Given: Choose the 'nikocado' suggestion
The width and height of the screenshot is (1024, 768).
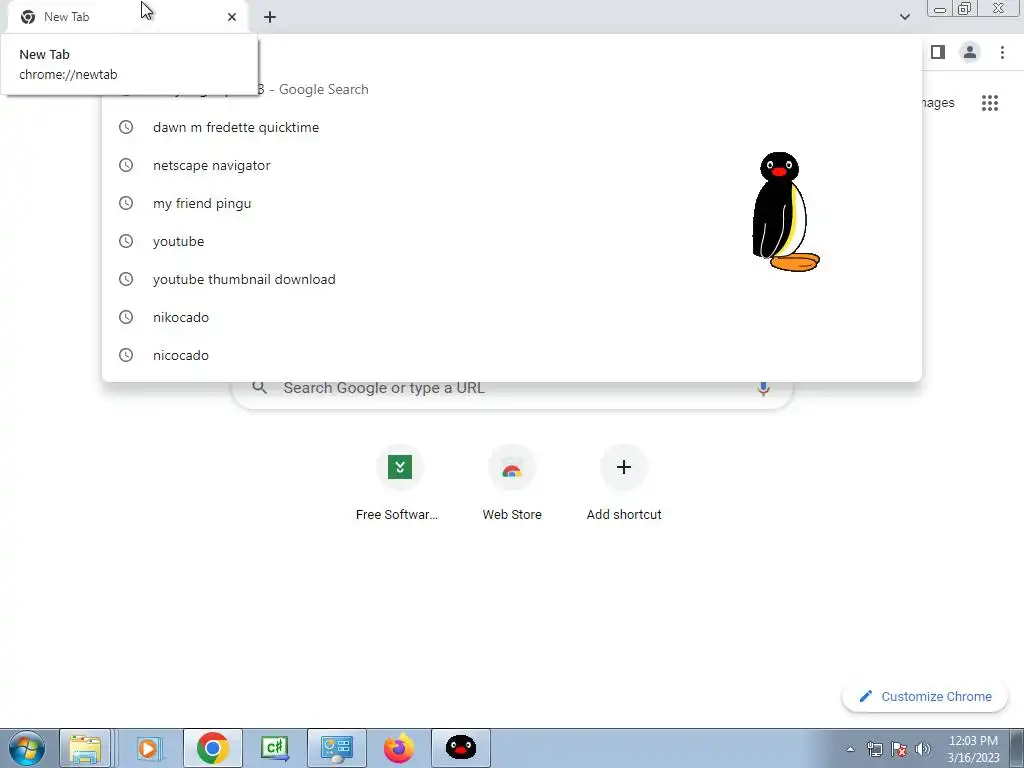Looking at the screenshot, I should pyautogui.click(x=511, y=317).
